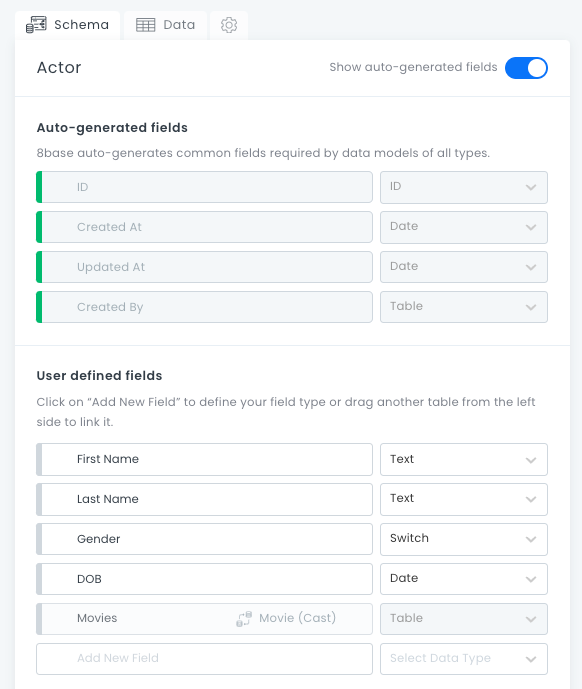Select the First Name field row
Image resolution: width=582 pixels, height=689 pixels.
click(x=204, y=459)
